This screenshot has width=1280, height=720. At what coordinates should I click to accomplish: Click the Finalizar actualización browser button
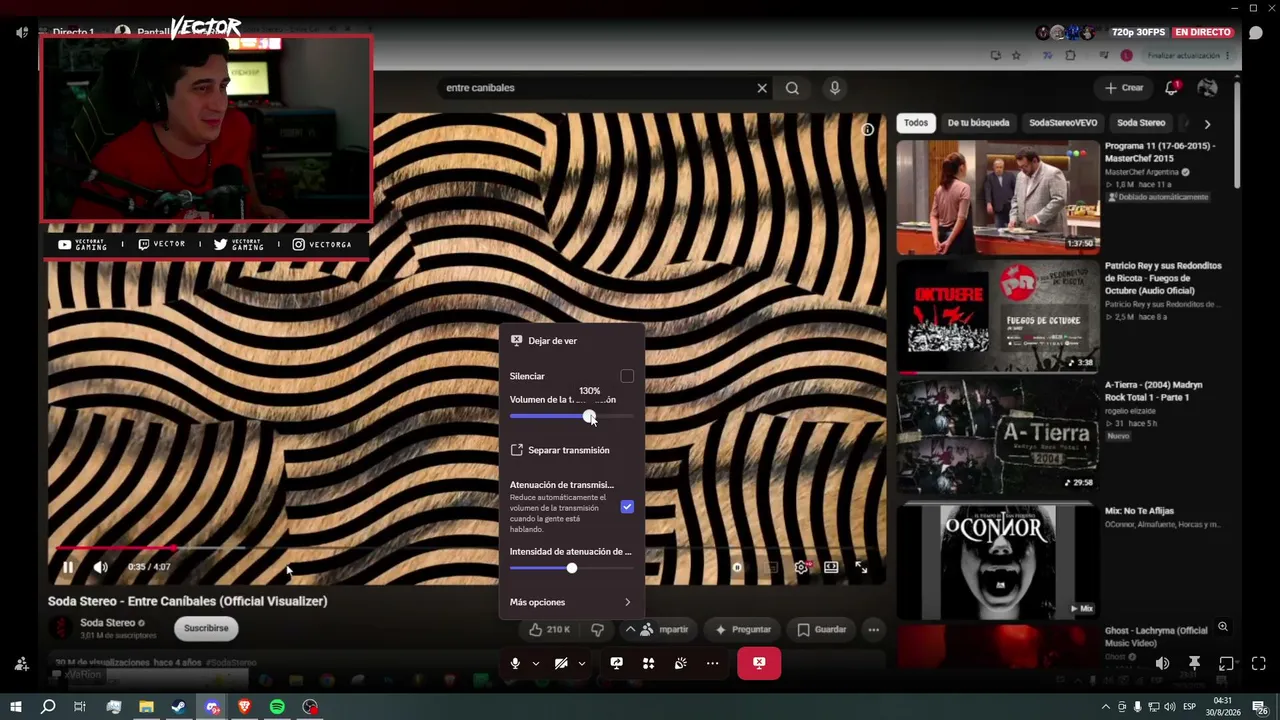[x=1188, y=56]
